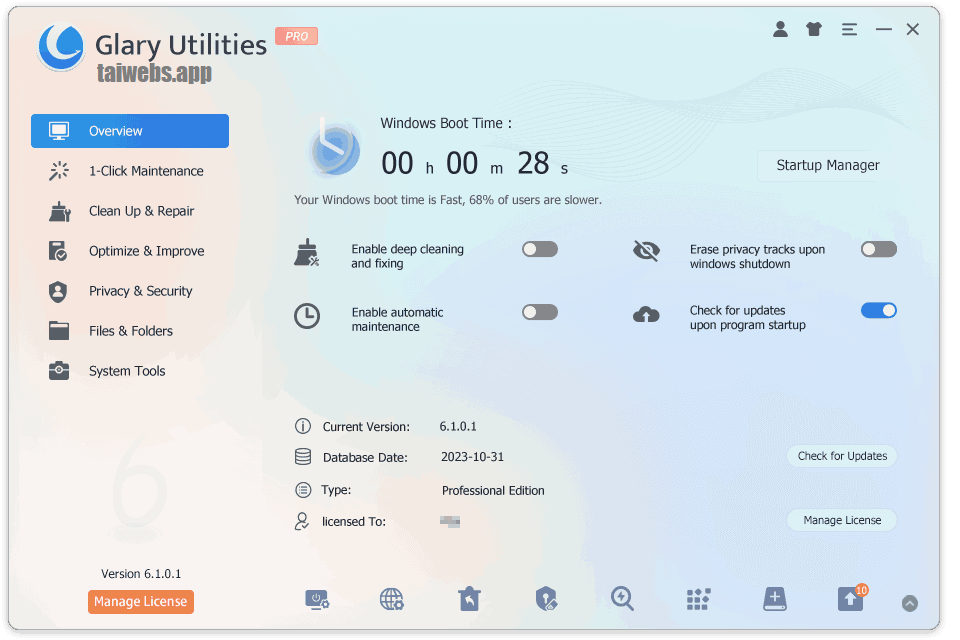
Task: Open the hamburger menu icon
Action: pyautogui.click(x=849, y=29)
